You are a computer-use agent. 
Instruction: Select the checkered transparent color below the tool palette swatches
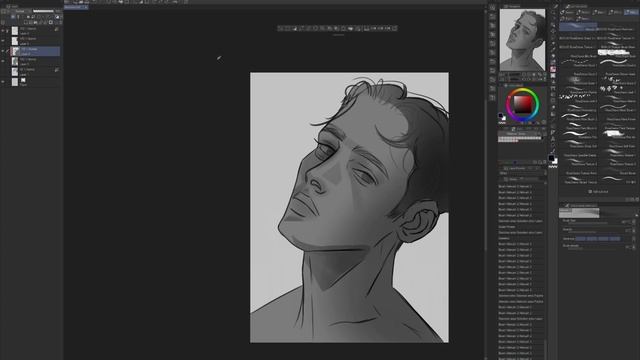(553, 167)
